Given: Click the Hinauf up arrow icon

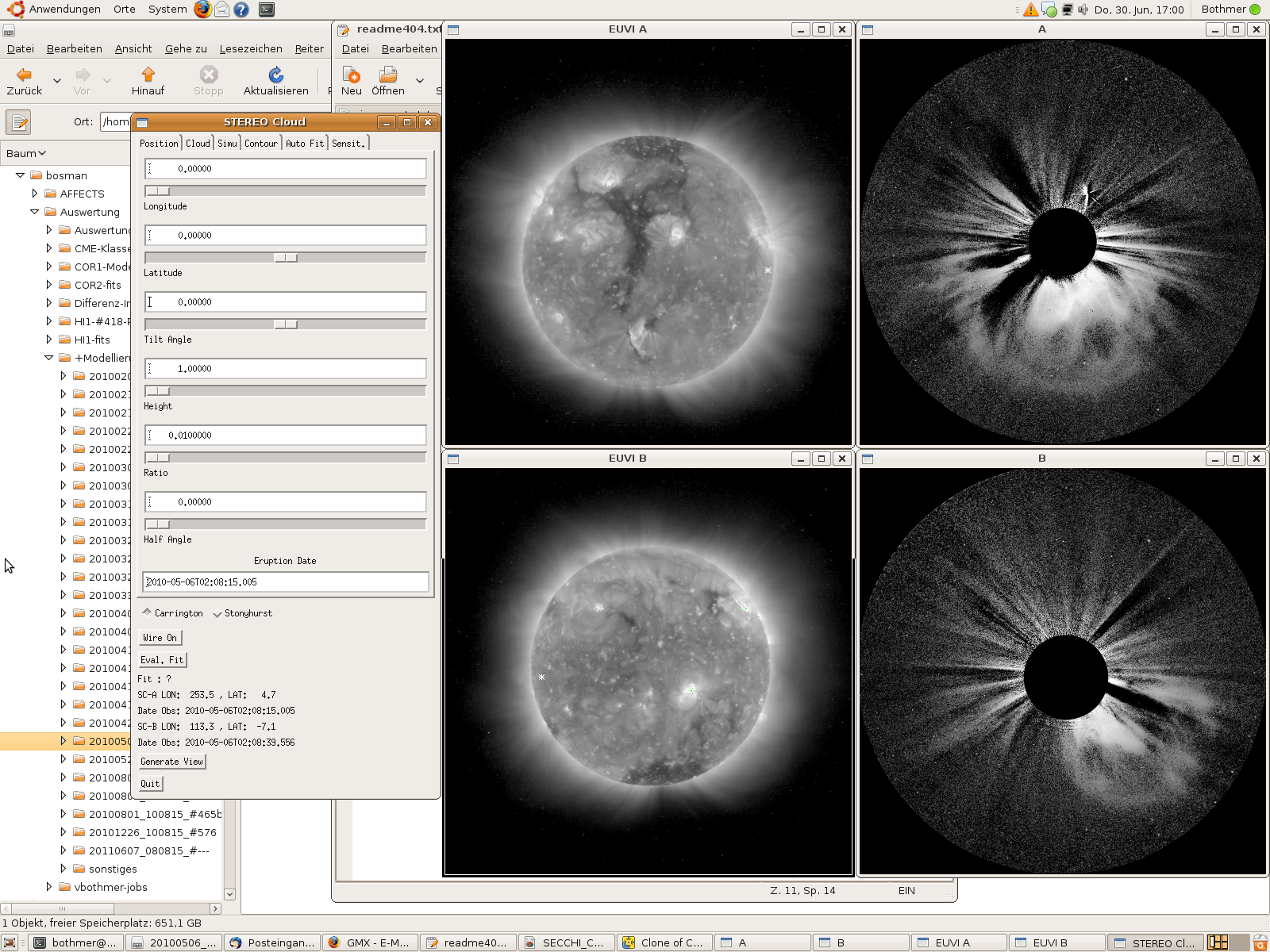Looking at the screenshot, I should [x=148, y=75].
